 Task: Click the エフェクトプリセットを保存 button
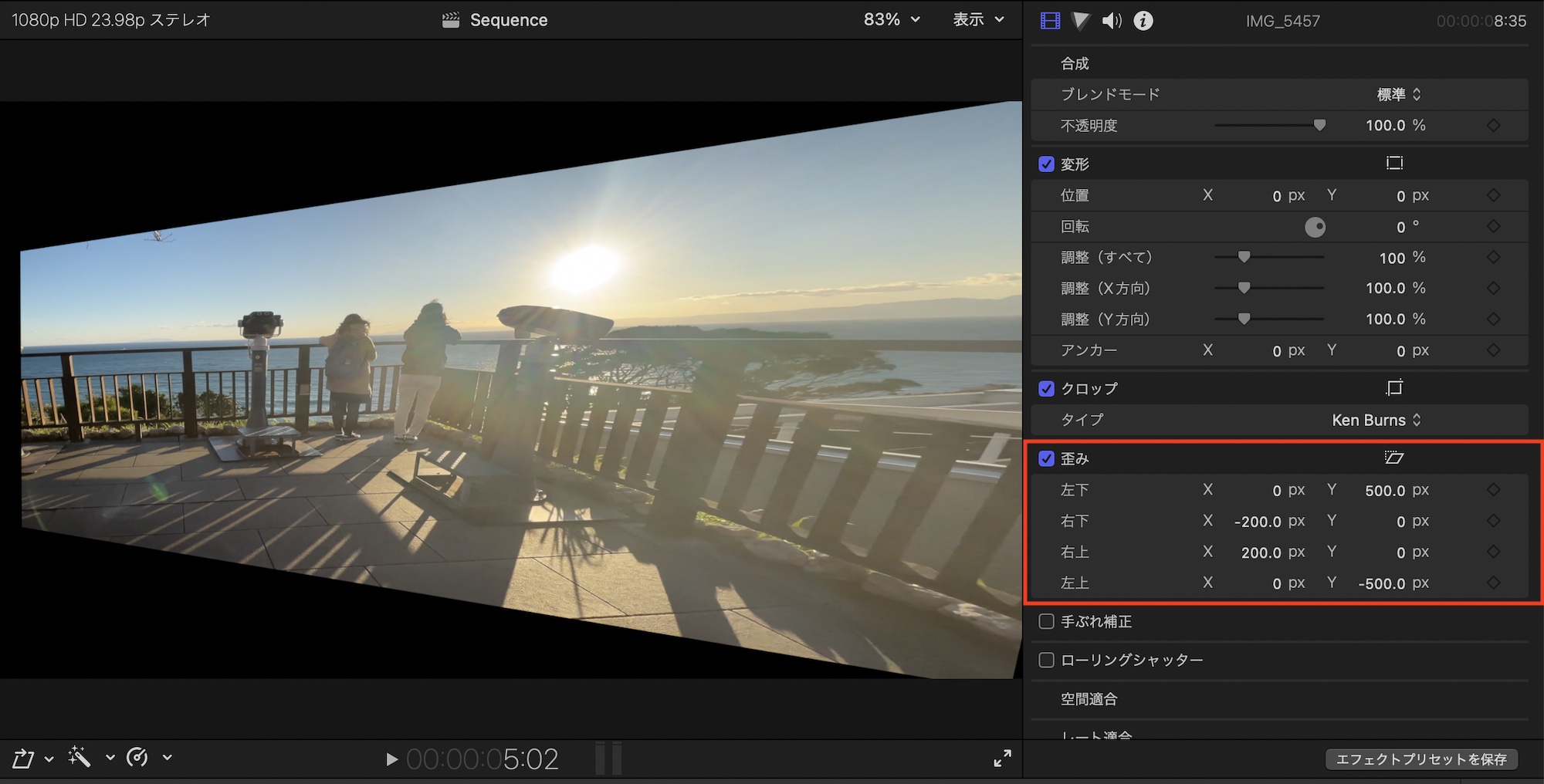1421,759
